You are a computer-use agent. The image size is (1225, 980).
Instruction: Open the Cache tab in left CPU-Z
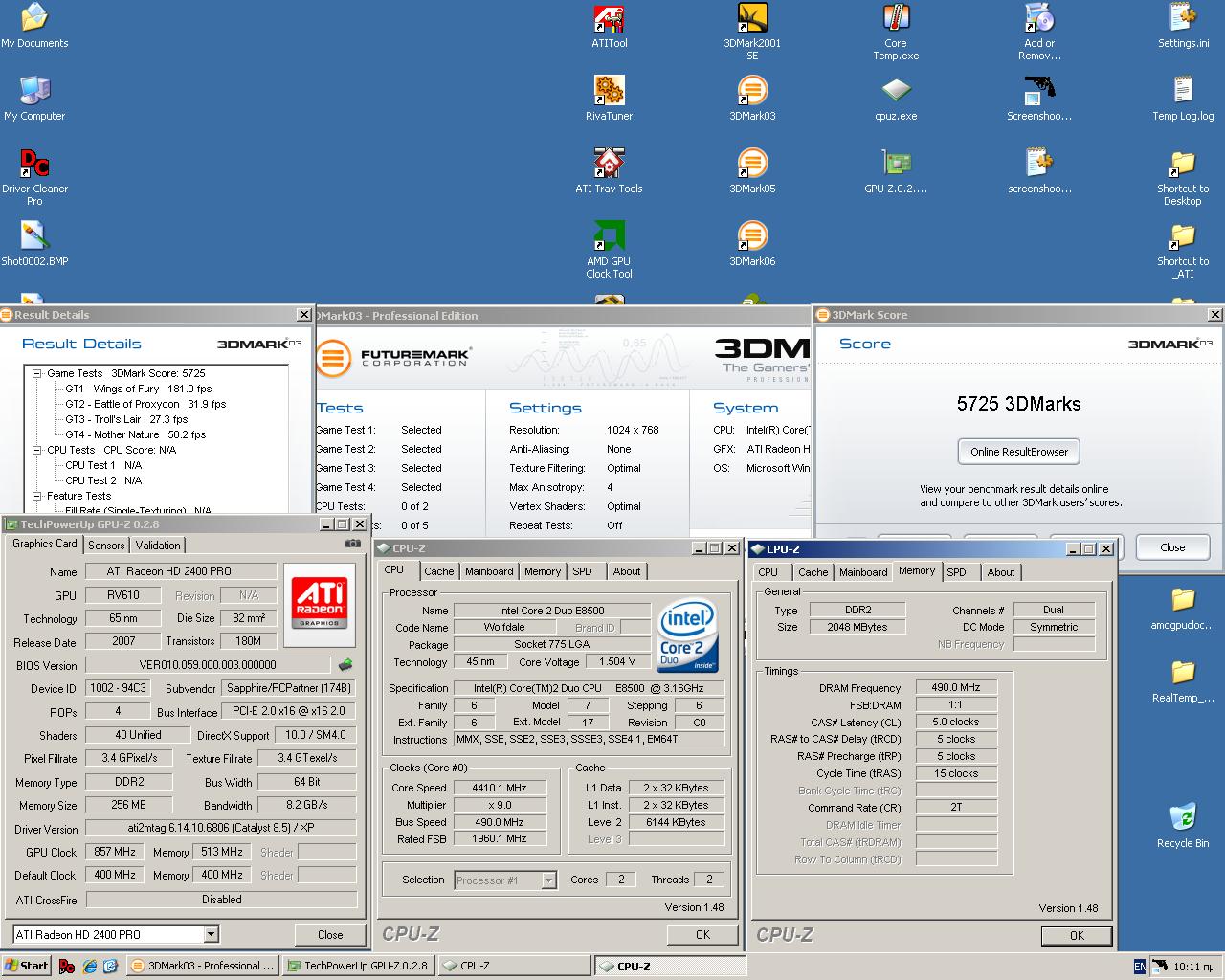(439, 571)
